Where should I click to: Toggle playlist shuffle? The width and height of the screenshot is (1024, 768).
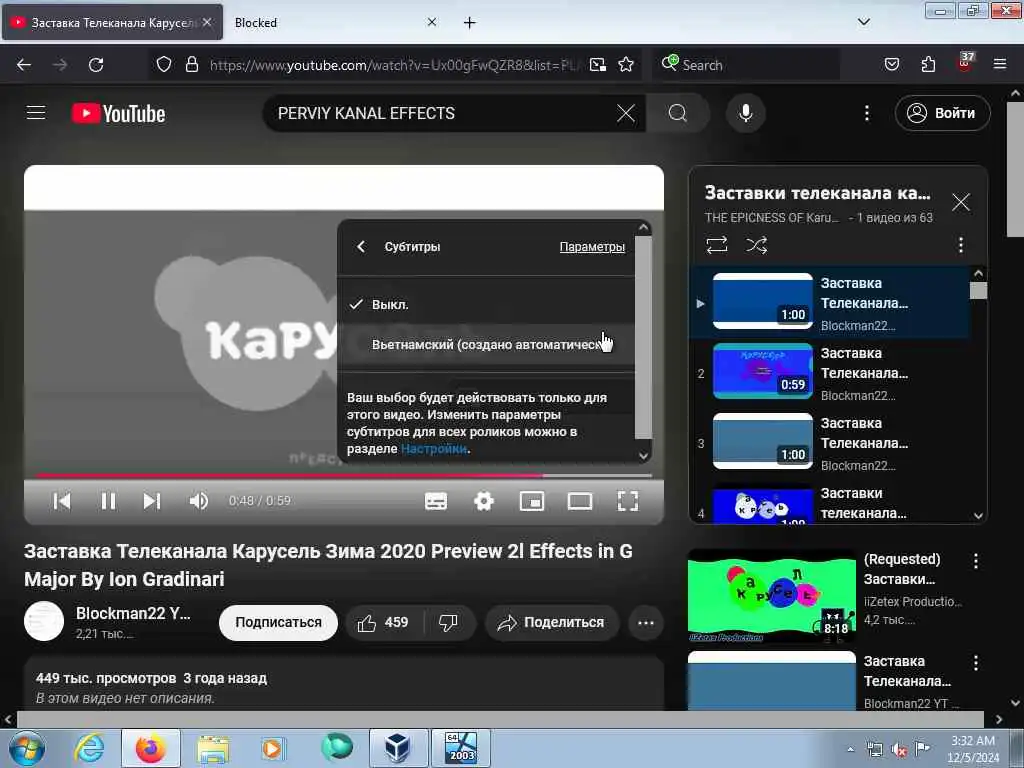756,245
